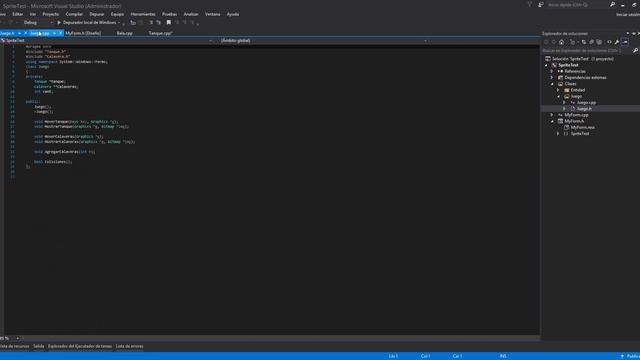This screenshot has height=360, width=640.
Task: Toggle the pin on the Juego.h tab
Action: [x=19, y=33]
